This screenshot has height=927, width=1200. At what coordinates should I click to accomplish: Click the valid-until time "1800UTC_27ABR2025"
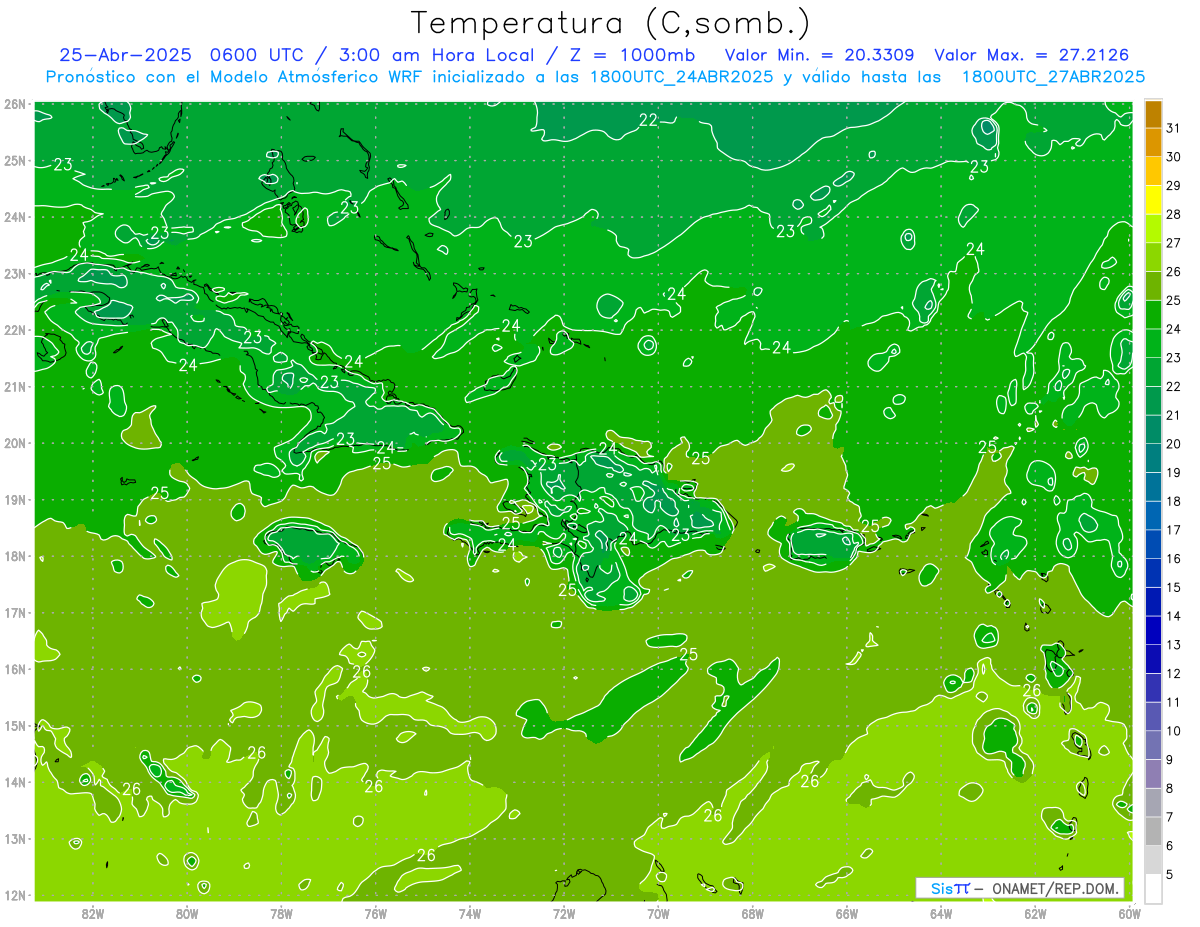(x=1053, y=77)
